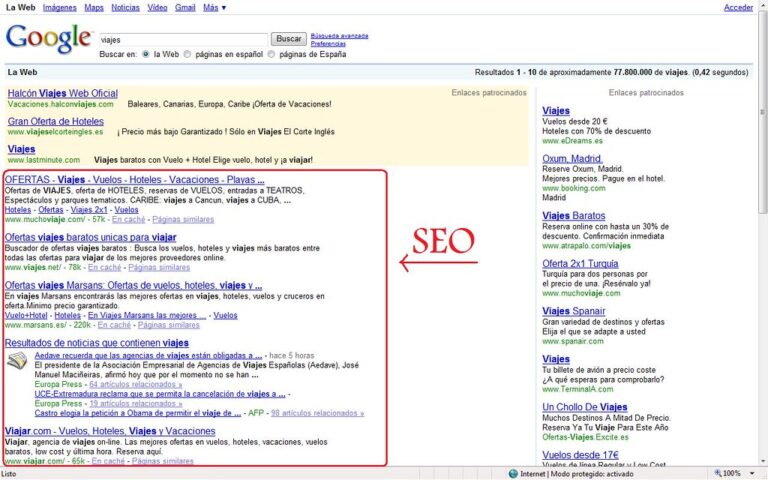Open Noticias in top navigation
The width and height of the screenshot is (768, 480).
pyautogui.click(x=125, y=8)
